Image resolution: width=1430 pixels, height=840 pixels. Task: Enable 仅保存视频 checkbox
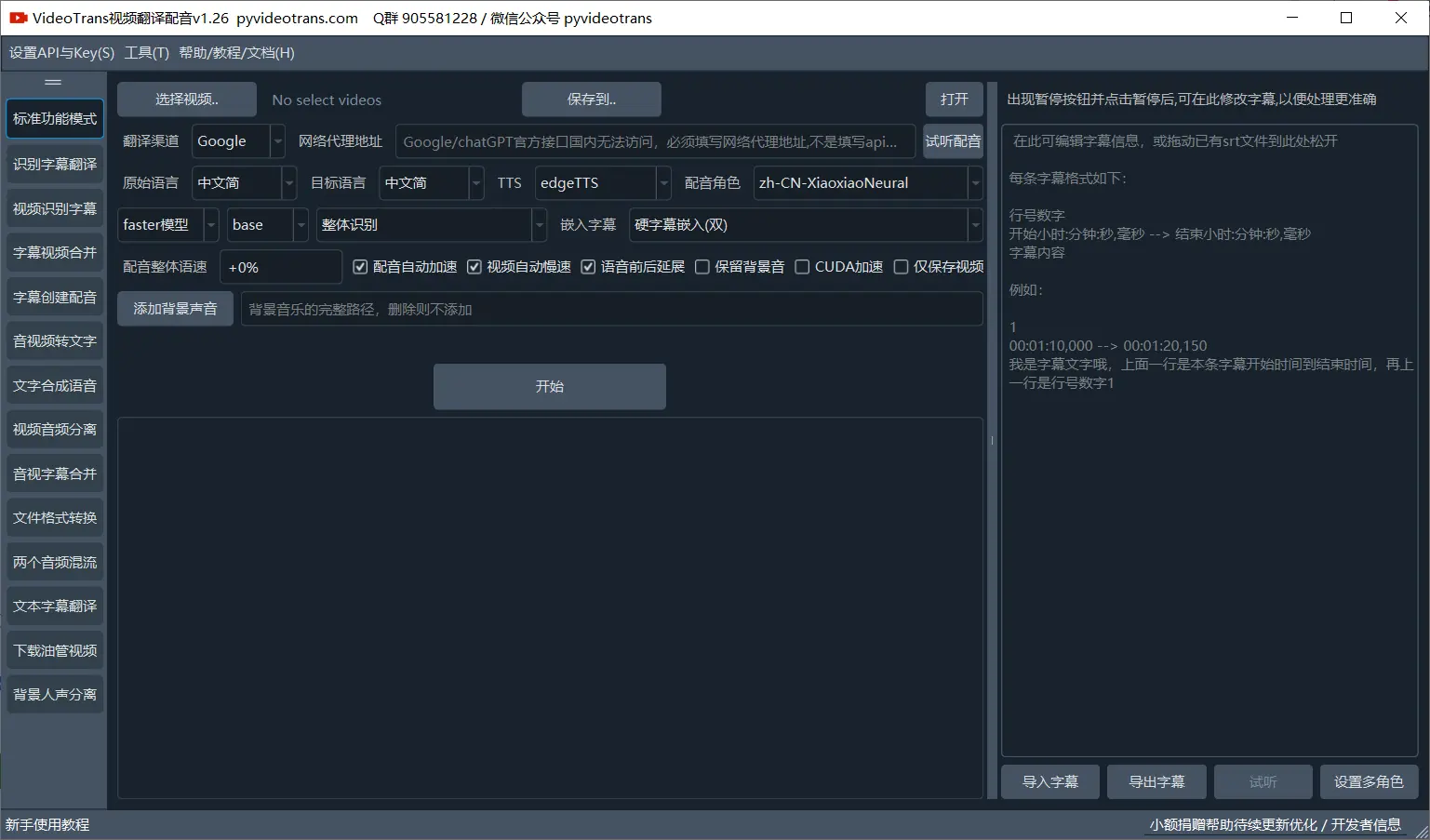(x=901, y=267)
